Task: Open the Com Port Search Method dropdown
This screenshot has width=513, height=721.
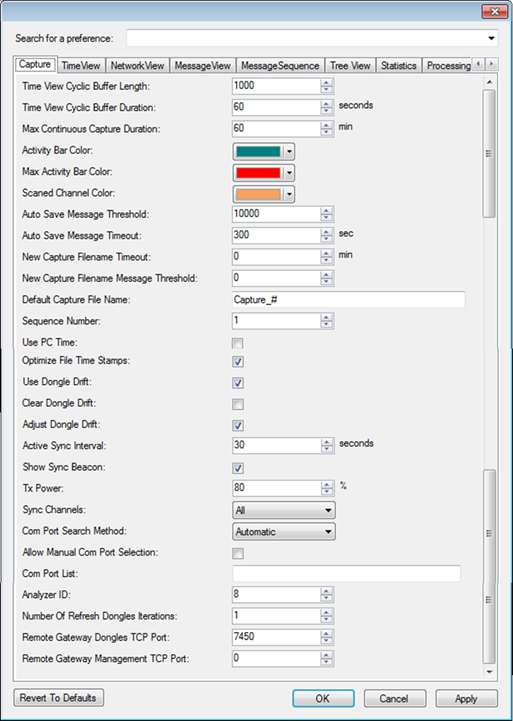Action: (x=284, y=532)
